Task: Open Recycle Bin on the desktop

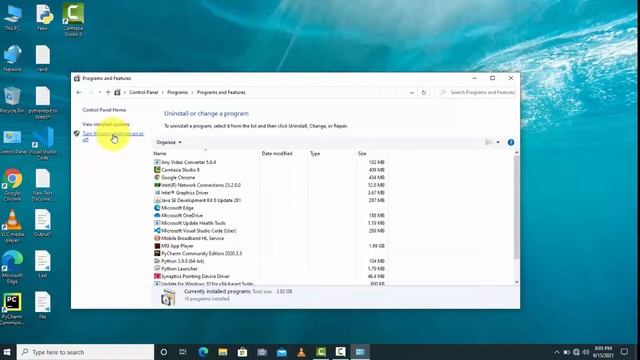Action: point(12,100)
